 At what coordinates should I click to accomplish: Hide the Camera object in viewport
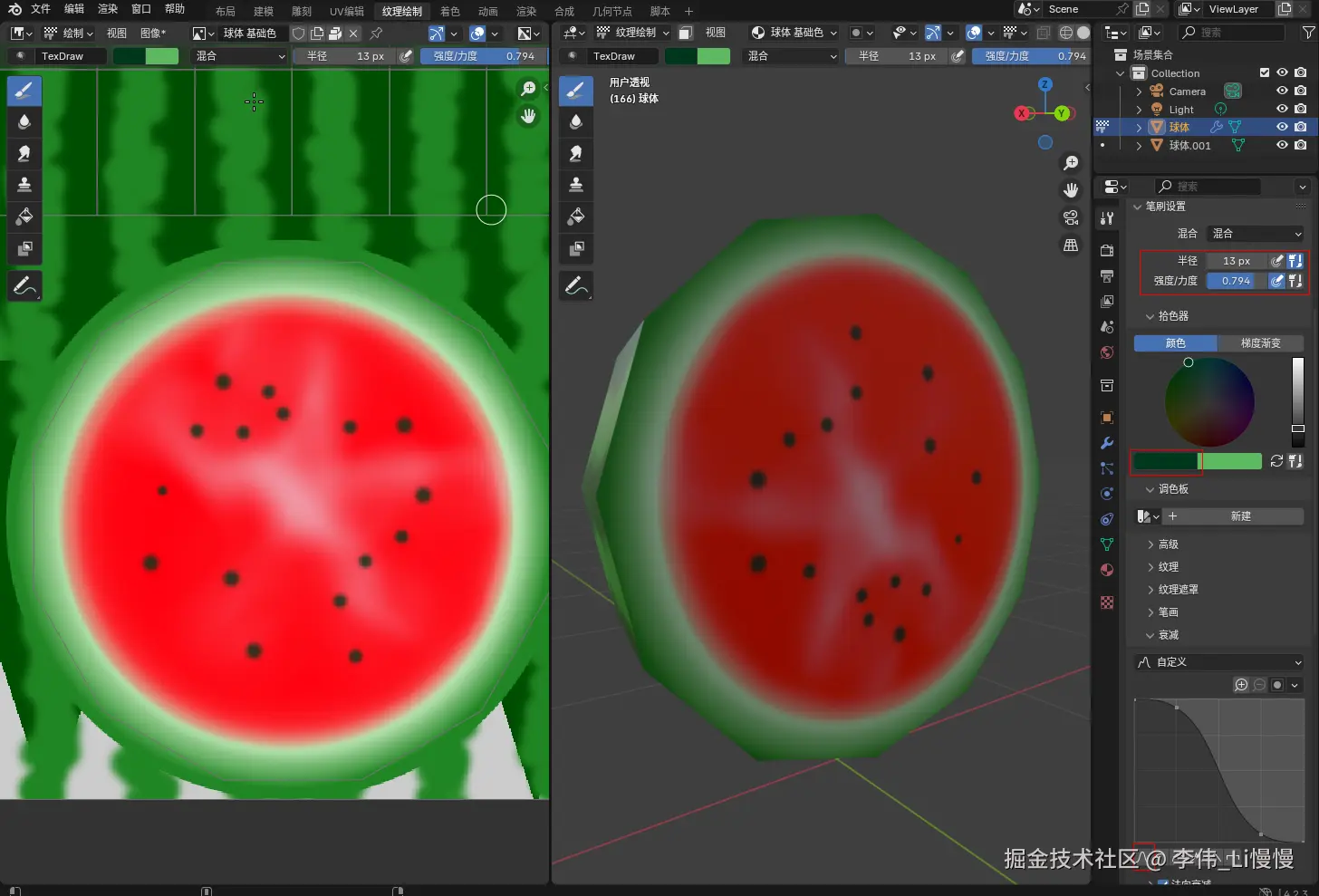[x=1282, y=91]
